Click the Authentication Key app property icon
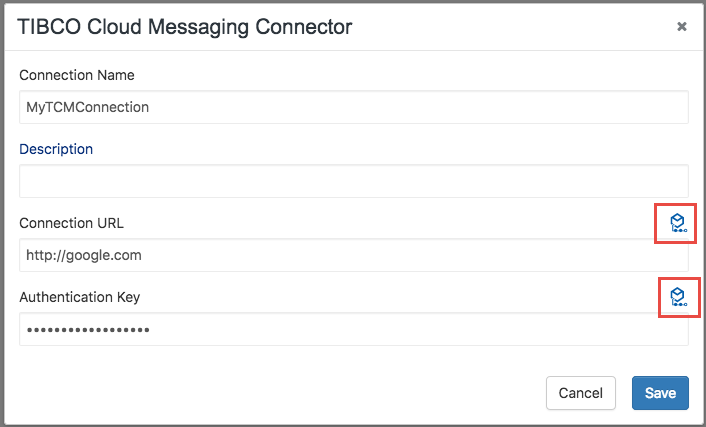Image resolution: width=706 pixels, height=427 pixels. (x=677, y=297)
